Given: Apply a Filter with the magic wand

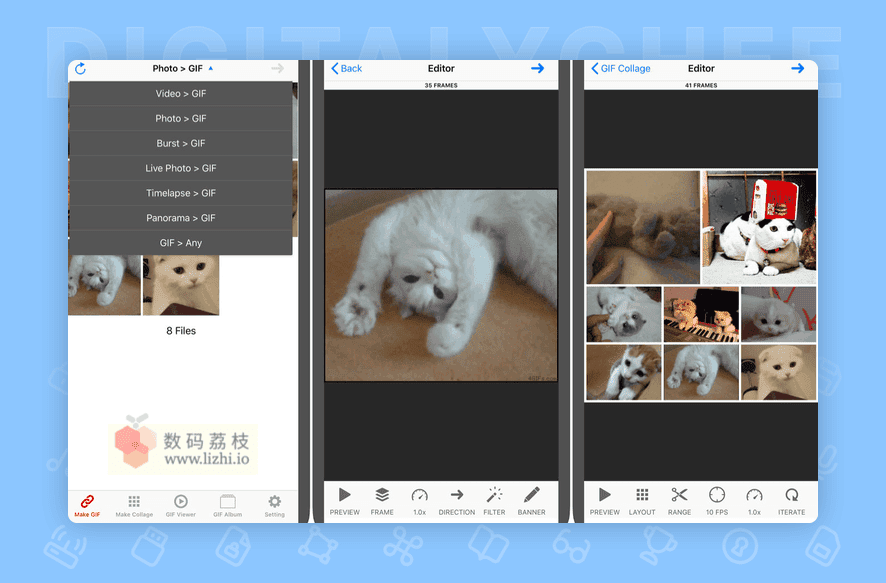Looking at the screenshot, I should tap(494, 501).
